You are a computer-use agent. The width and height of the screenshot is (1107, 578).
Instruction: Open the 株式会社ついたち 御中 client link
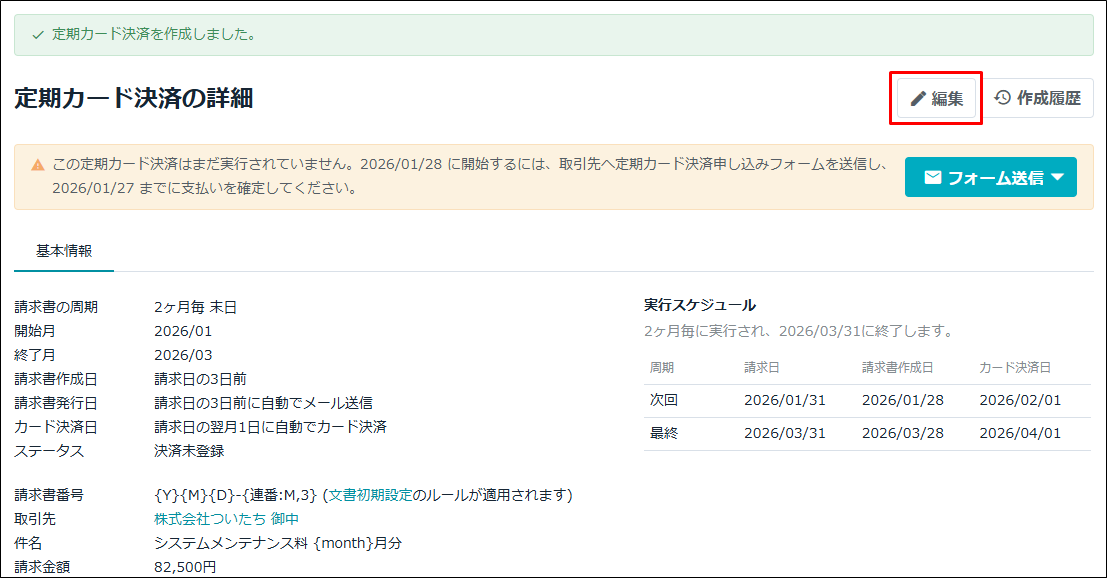(x=226, y=519)
